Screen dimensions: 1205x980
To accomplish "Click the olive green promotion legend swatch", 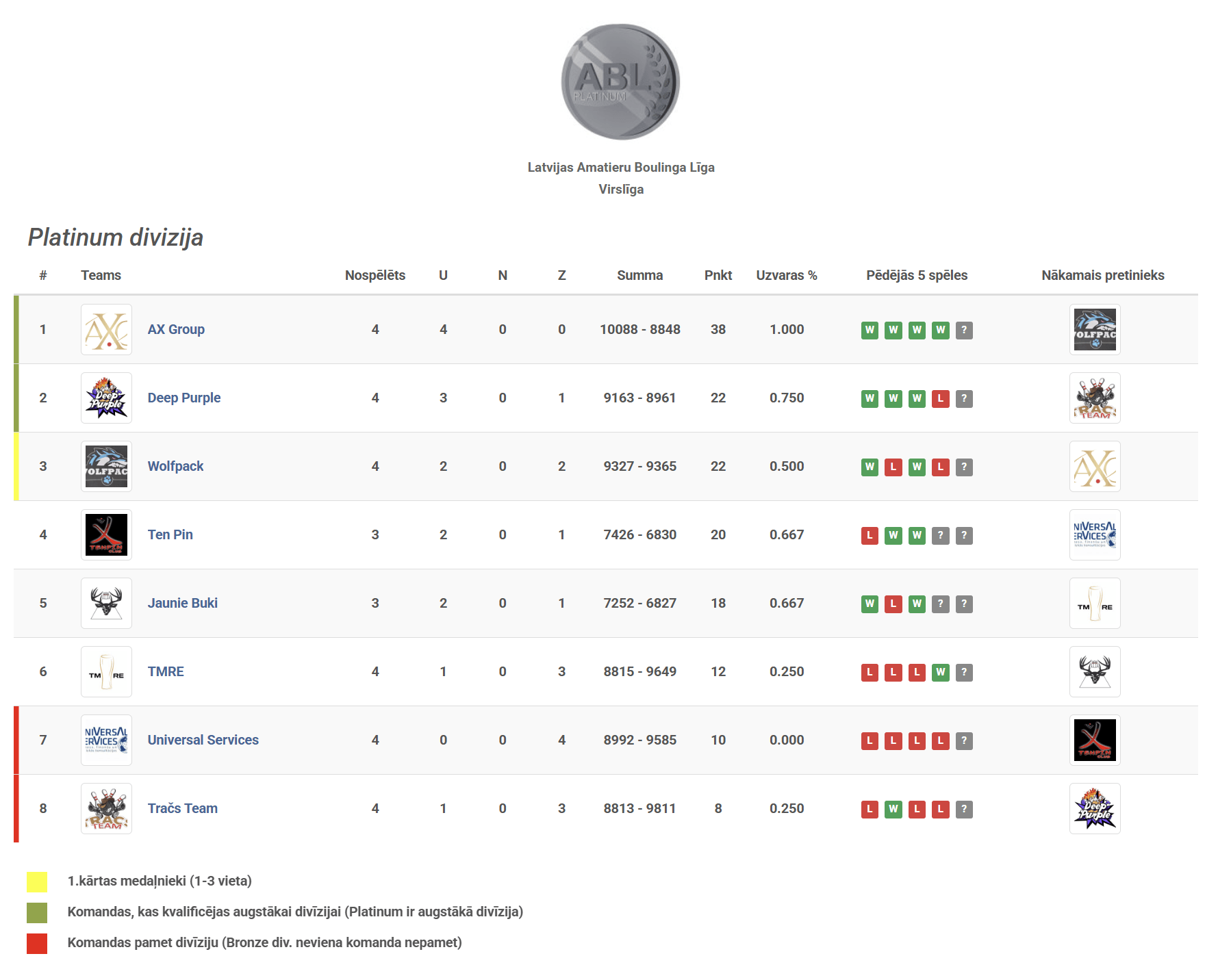I will tap(37, 912).
